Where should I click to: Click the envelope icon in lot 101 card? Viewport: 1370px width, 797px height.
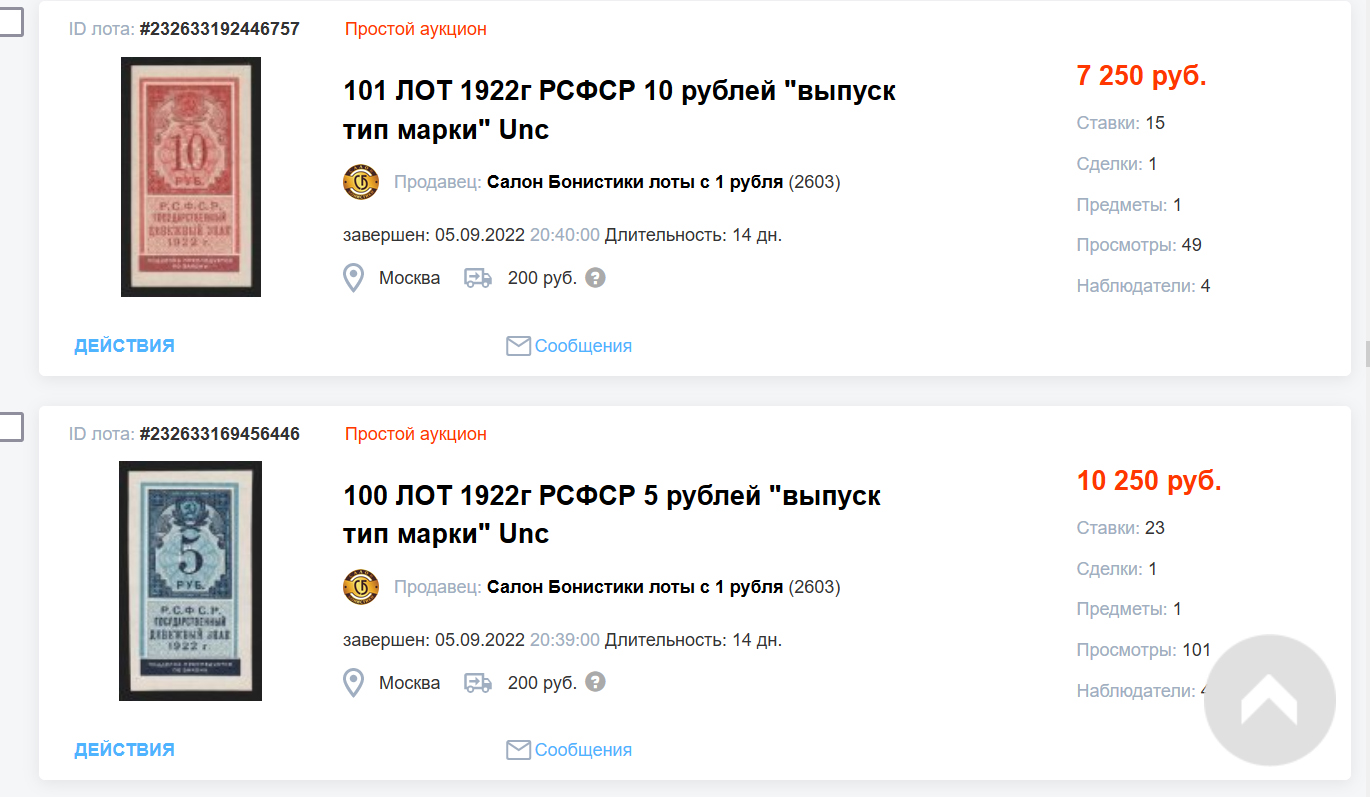pyautogui.click(x=518, y=346)
